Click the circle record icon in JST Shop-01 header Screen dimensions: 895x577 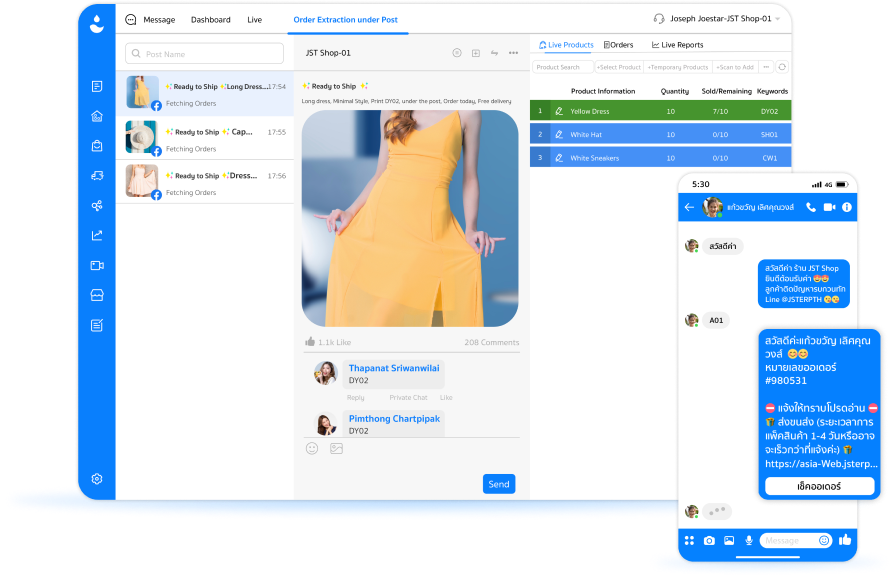(x=457, y=53)
